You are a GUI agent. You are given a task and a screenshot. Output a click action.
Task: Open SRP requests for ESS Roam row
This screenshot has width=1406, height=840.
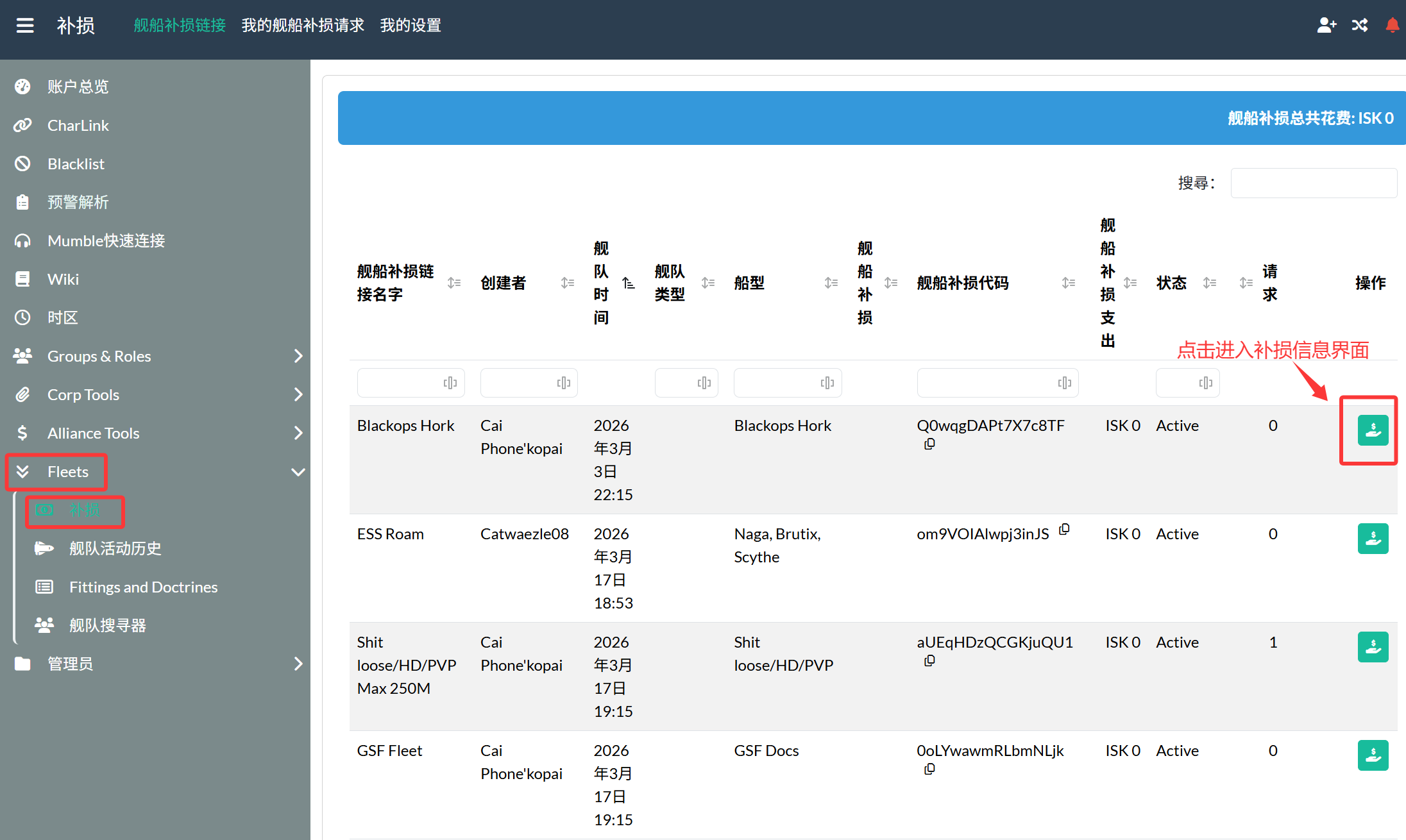1373,539
